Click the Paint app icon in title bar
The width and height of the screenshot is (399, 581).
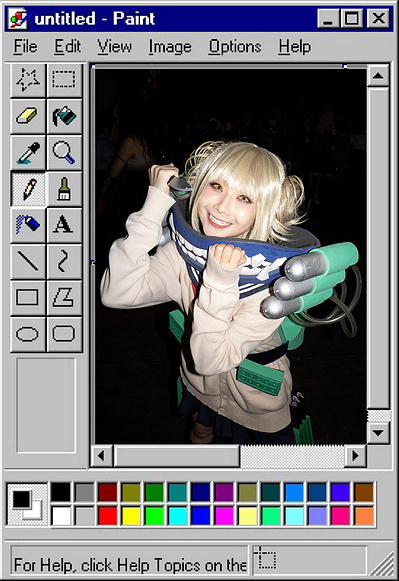coord(18,19)
